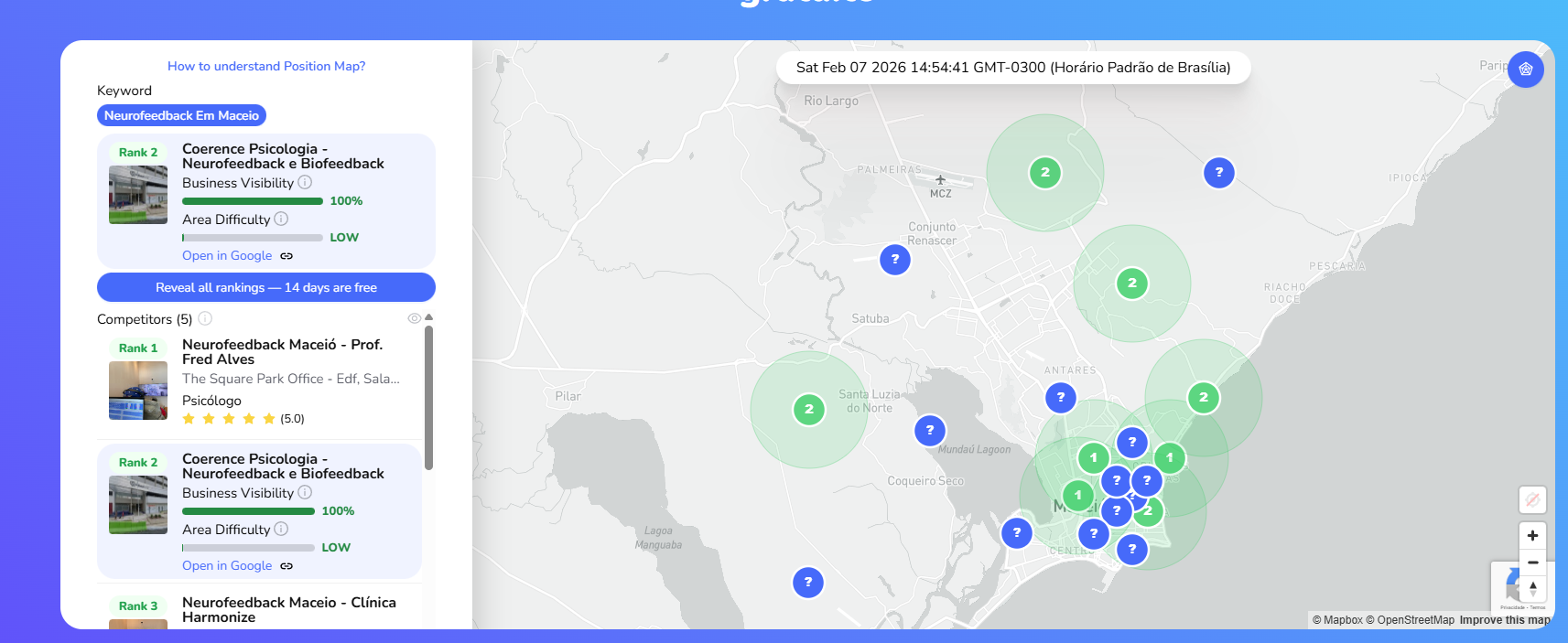1568x643 pixels.
Task: Click address The Square Park Office - Edf, Sala...
Action: click(x=290, y=379)
